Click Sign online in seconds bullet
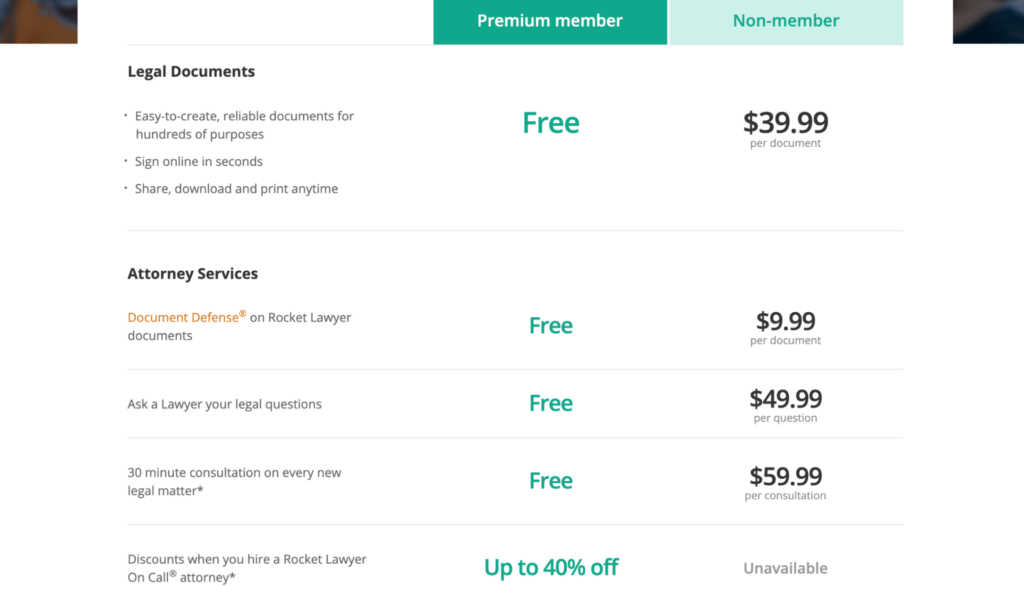1024x601 pixels. [x=199, y=161]
